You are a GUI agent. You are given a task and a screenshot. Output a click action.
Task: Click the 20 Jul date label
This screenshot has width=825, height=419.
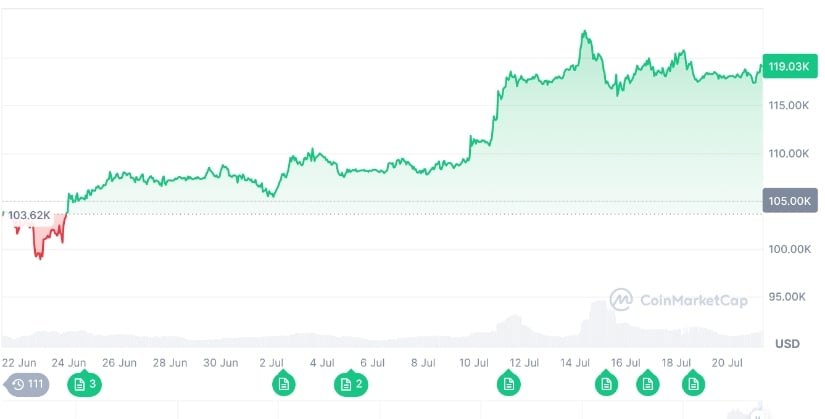tap(727, 362)
